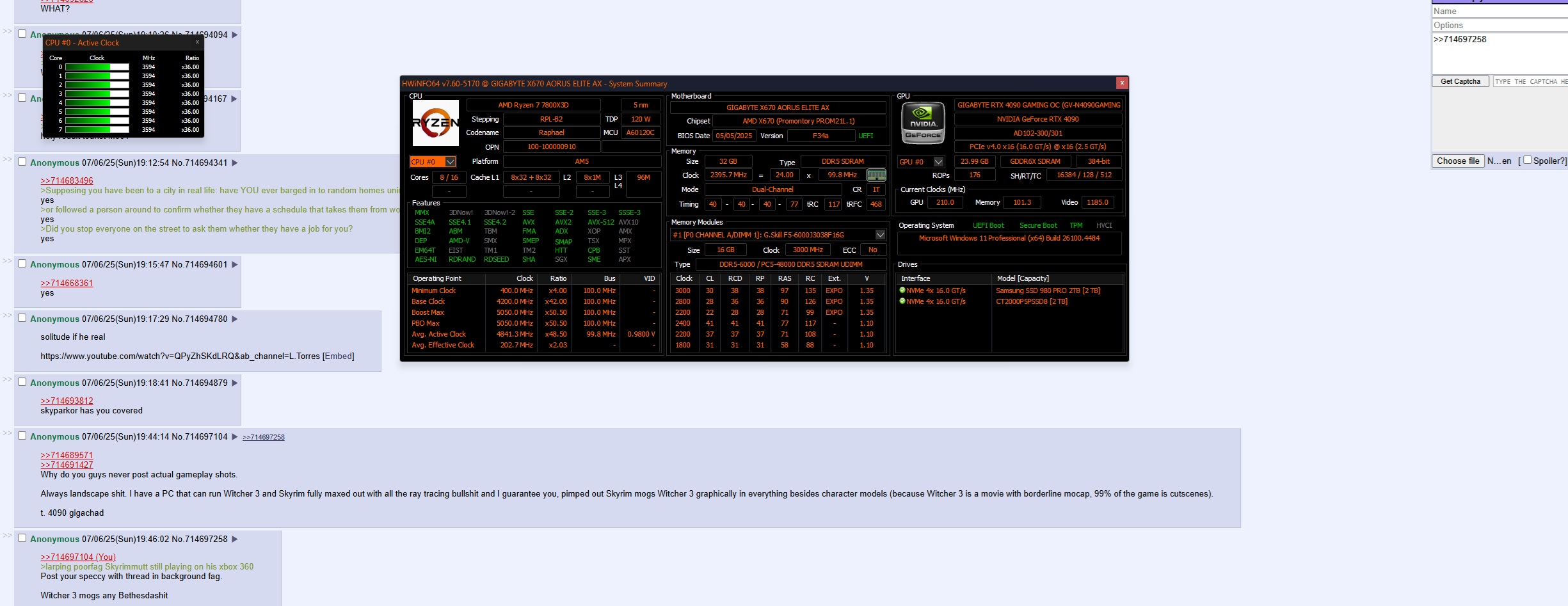Click the DDR5-6000 / PC5-48000 type field
Screen dimensions: 1568x606
pyautogui.click(x=790, y=264)
